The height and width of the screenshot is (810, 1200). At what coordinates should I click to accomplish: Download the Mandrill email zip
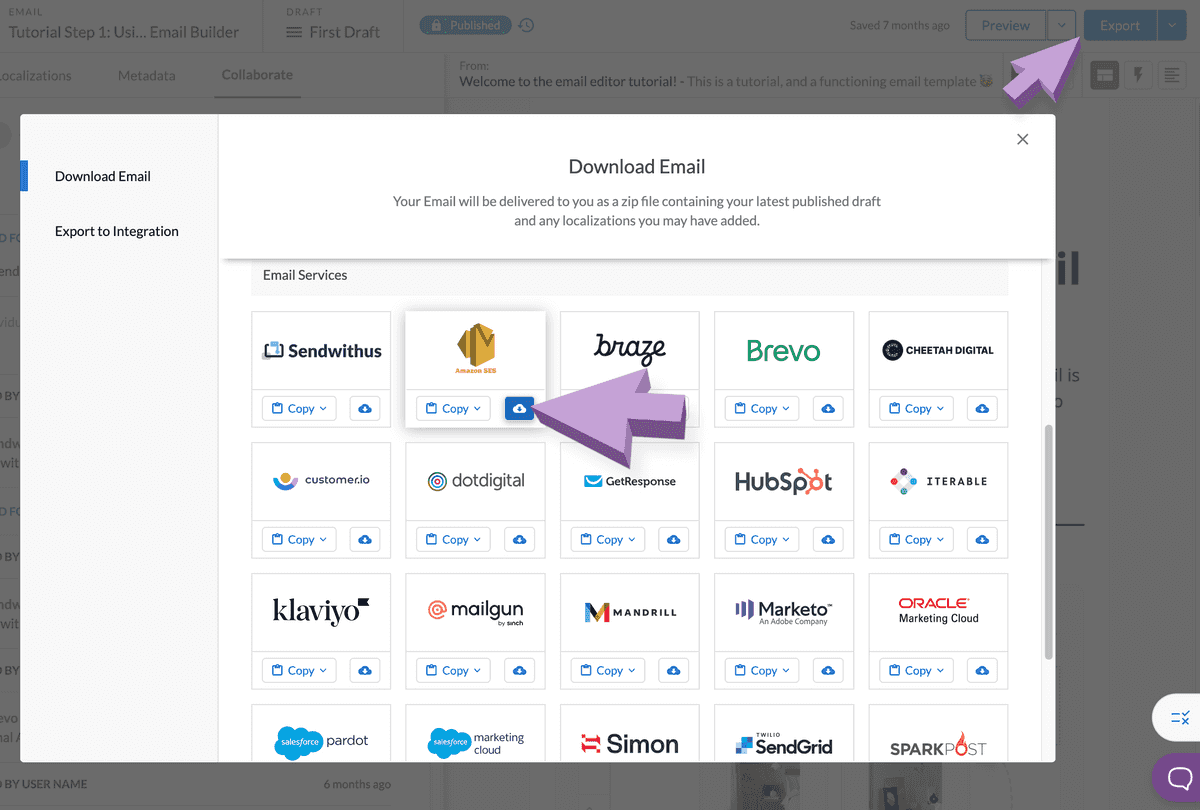[x=674, y=670]
